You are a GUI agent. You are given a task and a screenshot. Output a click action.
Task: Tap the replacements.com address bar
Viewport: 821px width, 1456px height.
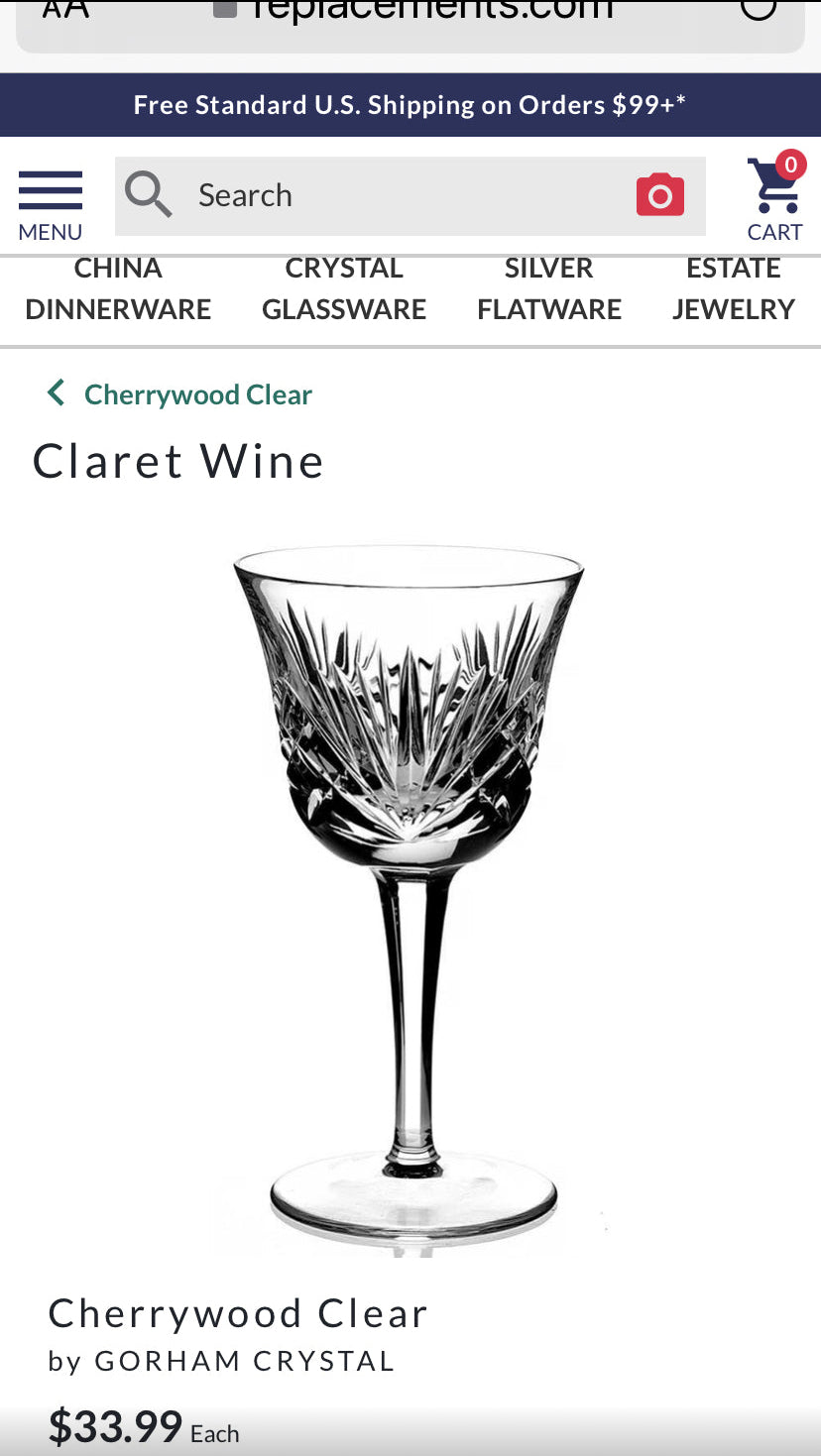tap(410, 20)
